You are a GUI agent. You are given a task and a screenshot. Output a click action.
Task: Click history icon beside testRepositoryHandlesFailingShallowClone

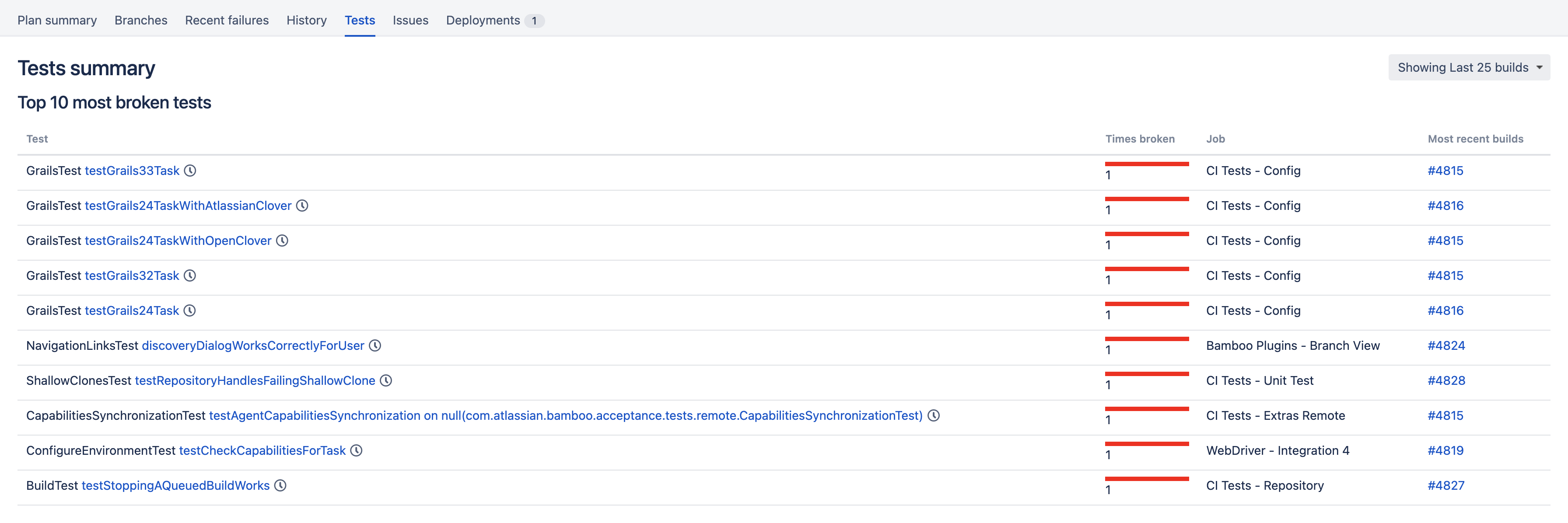(x=386, y=381)
